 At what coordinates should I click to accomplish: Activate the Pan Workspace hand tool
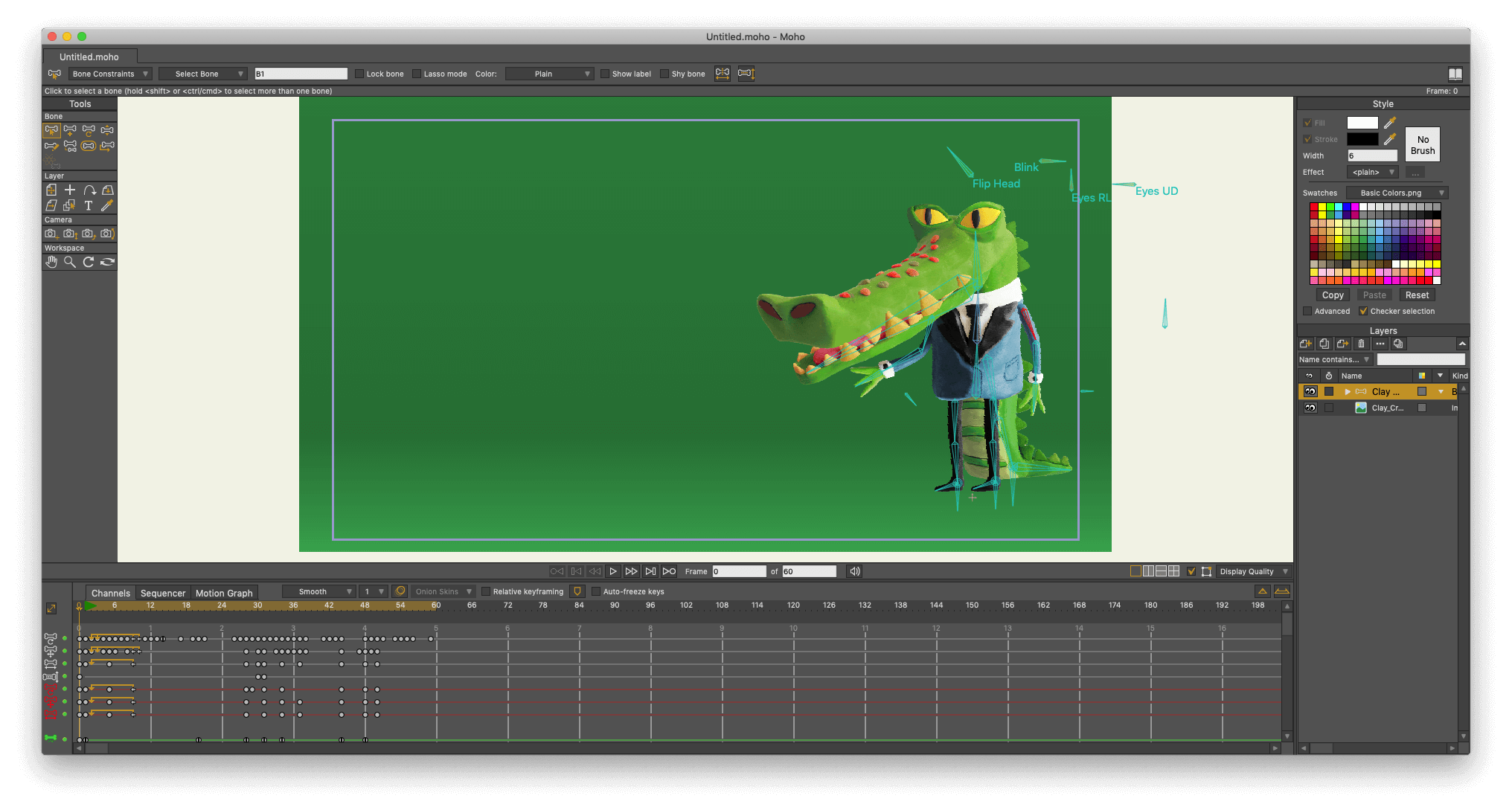click(x=51, y=262)
